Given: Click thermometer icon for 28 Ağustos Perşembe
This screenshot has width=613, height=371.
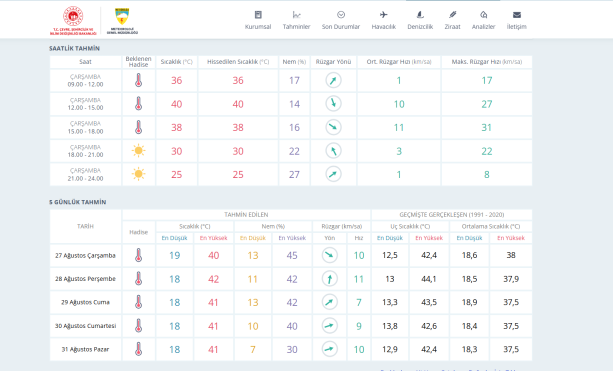Looking at the screenshot, I should pos(138,279).
